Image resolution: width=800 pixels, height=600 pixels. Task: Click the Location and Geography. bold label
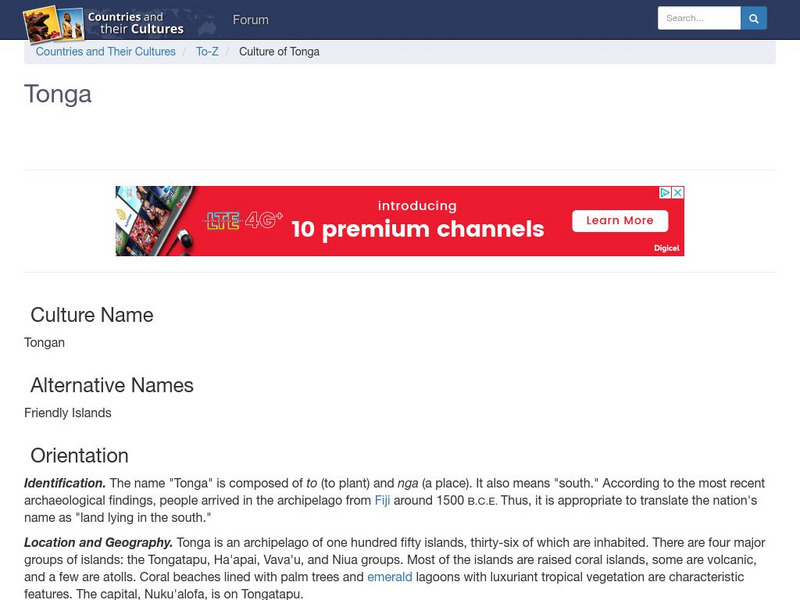(98, 542)
